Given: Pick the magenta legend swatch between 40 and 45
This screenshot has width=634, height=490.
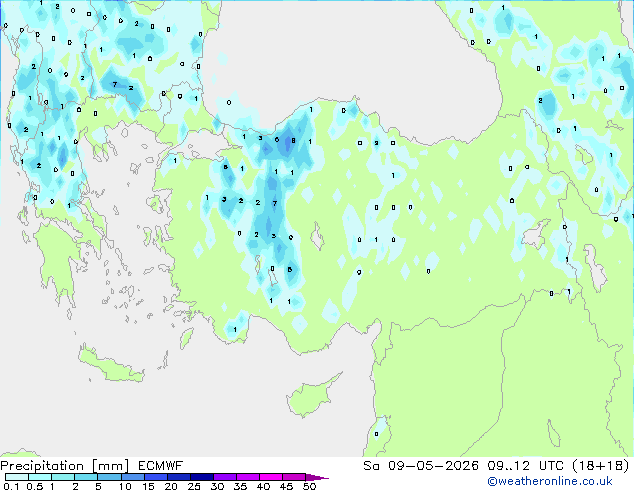Looking at the screenshot, I should (271, 477).
